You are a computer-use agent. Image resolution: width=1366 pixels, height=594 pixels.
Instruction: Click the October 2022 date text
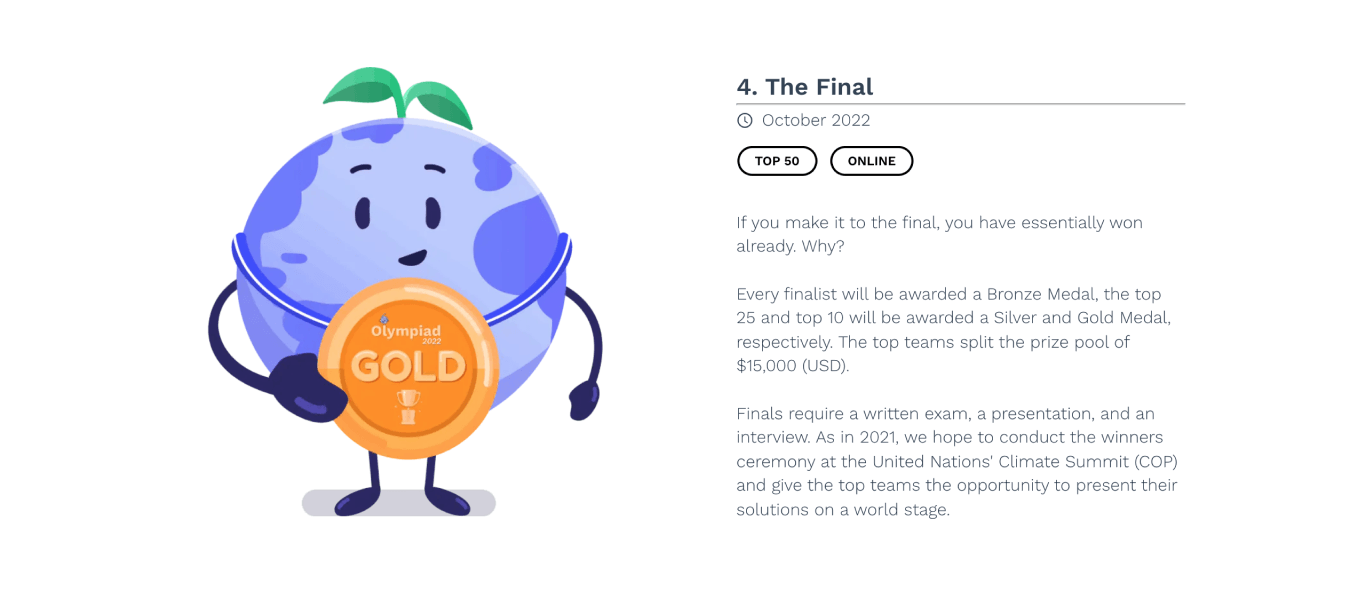tap(816, 121)
